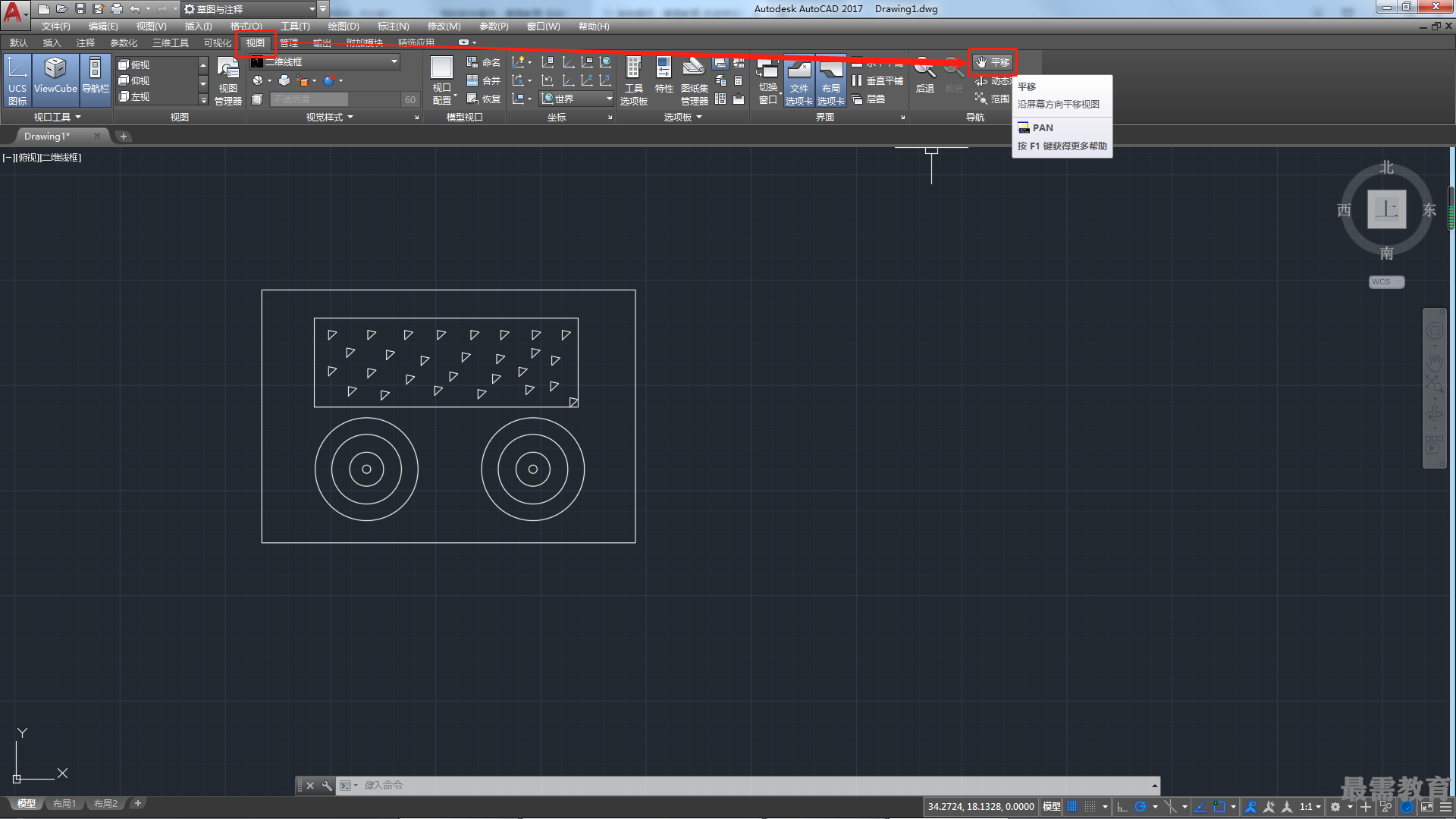Viewport: 1456px width, 819px height.
Task: Toggle ortho mode in status bar
Action: point(1122,807)
